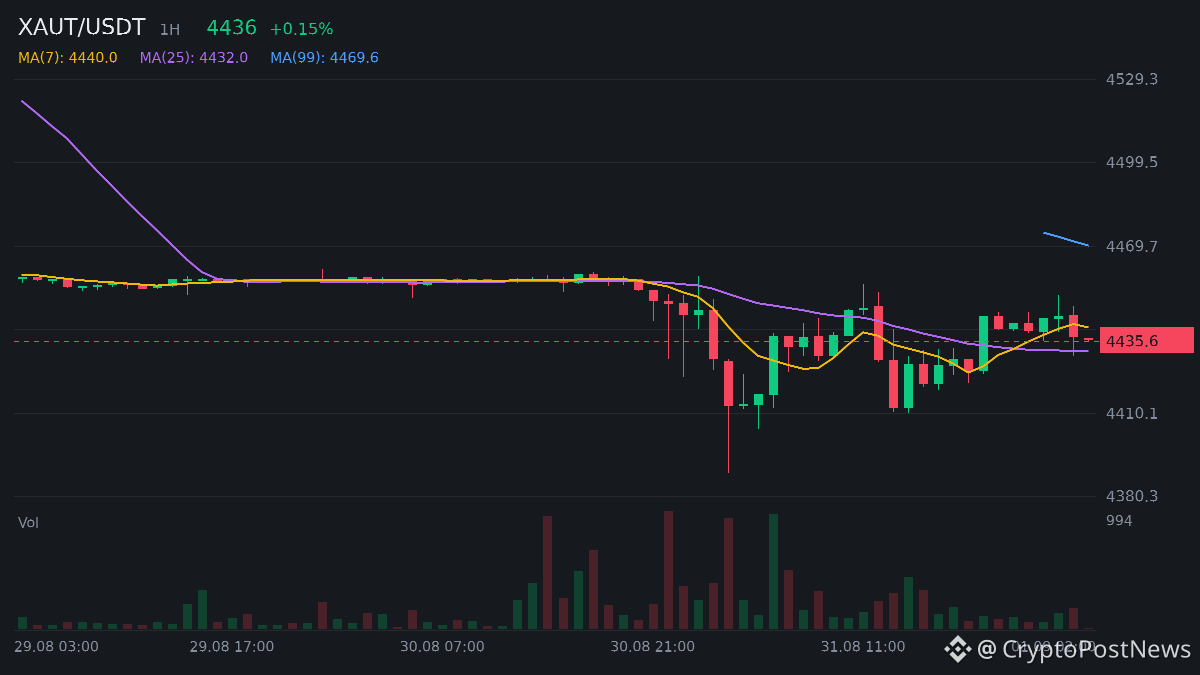The image size is (1200, 675).
Task: Click the Binance logo icon in watermark
Action: tap(958, 649)
